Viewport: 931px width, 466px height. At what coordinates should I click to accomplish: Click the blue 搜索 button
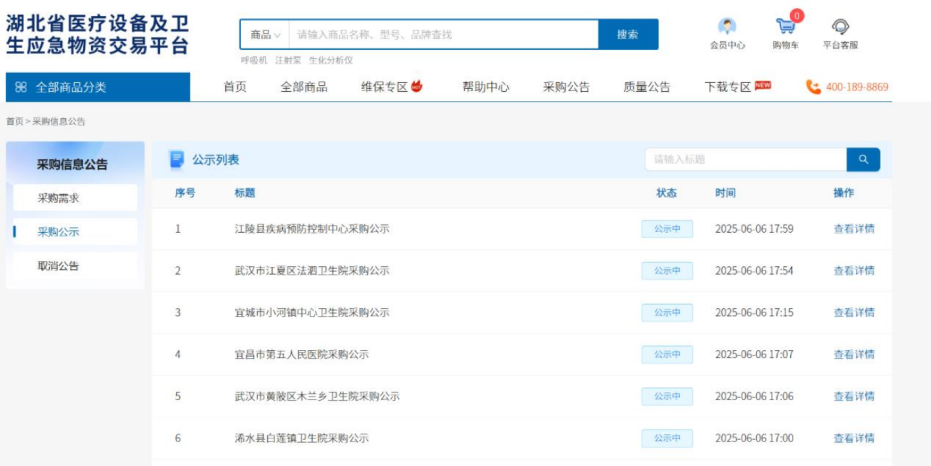pyautogui.click(x=628, y=34)
